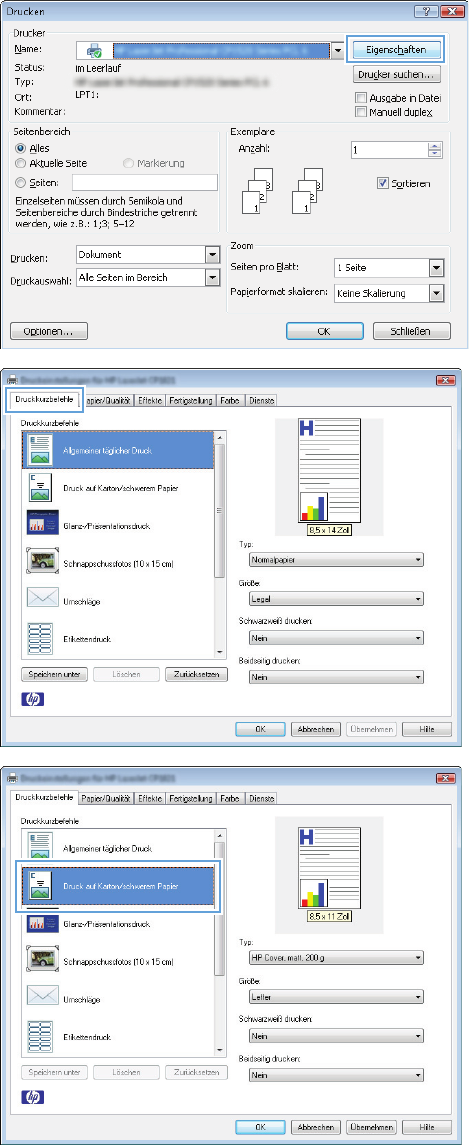Open the printer Name dropdown list

(337, 50)
